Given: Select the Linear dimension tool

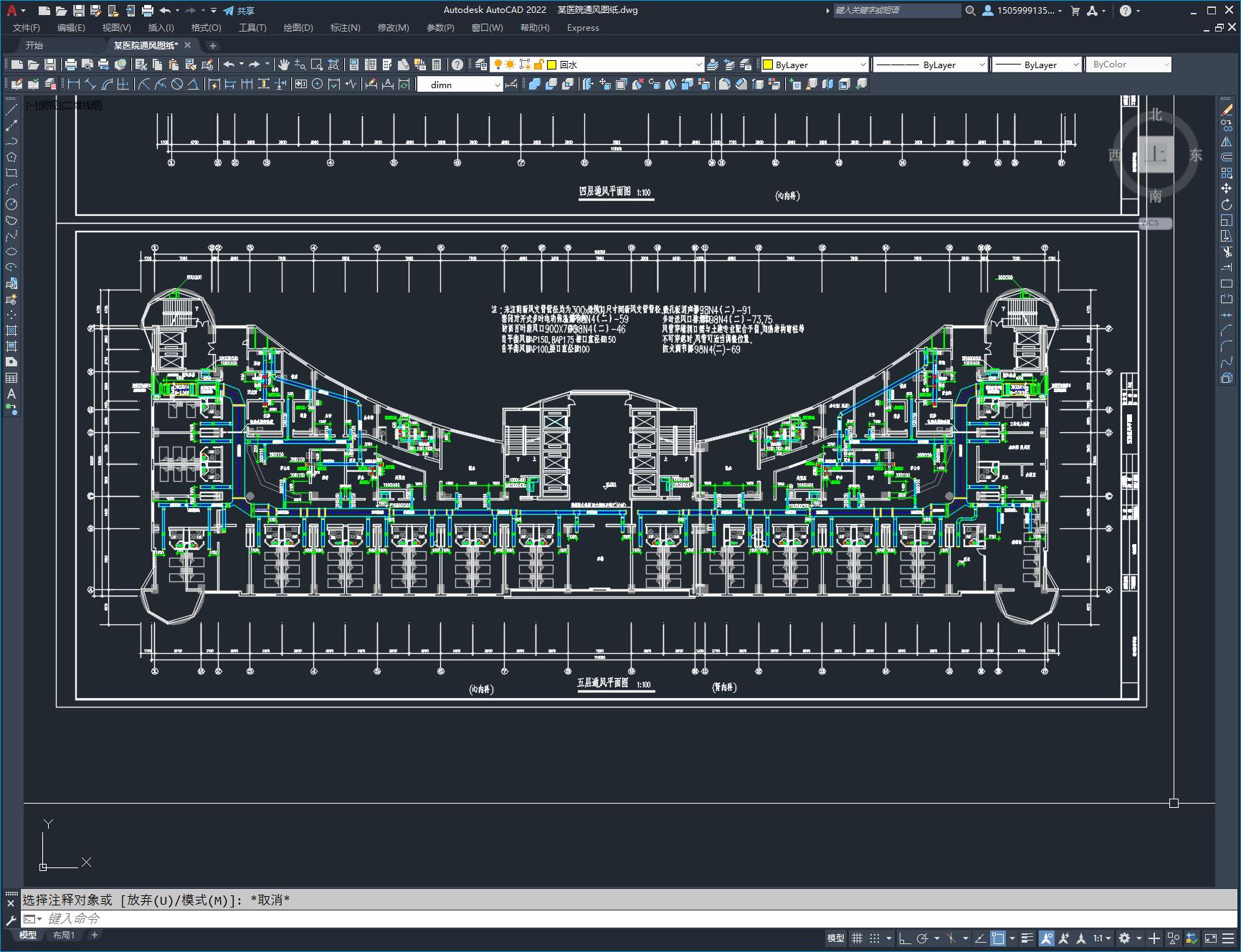Looking at the screenshot, I should (73, 84).
